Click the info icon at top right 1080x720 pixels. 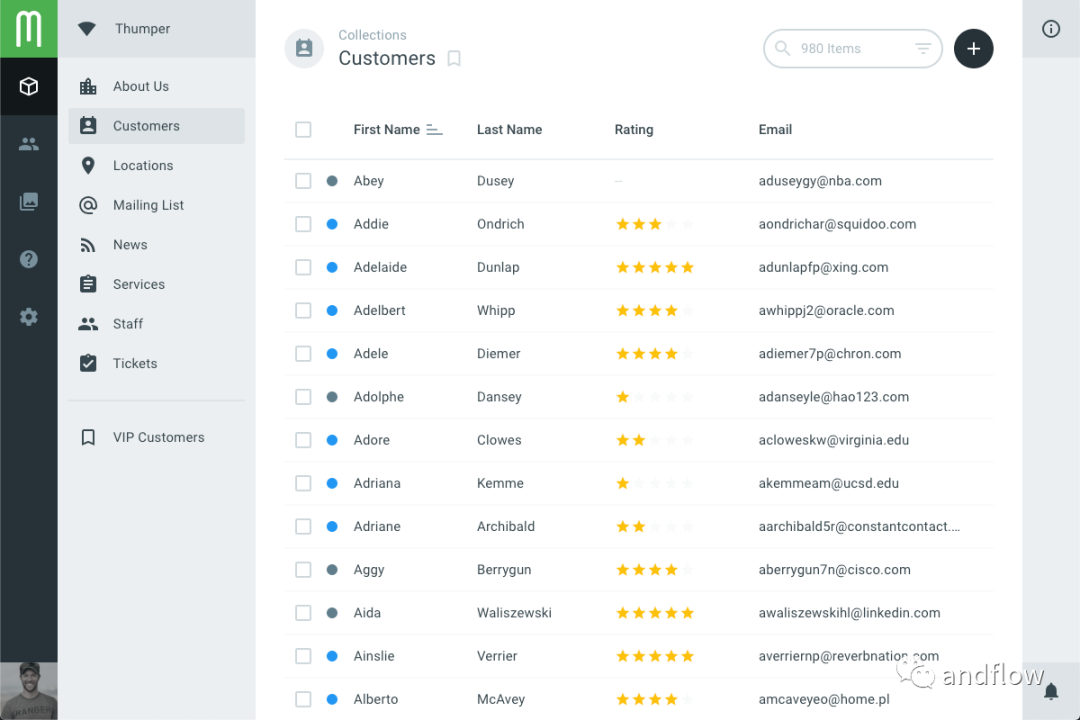point(1051,29)
